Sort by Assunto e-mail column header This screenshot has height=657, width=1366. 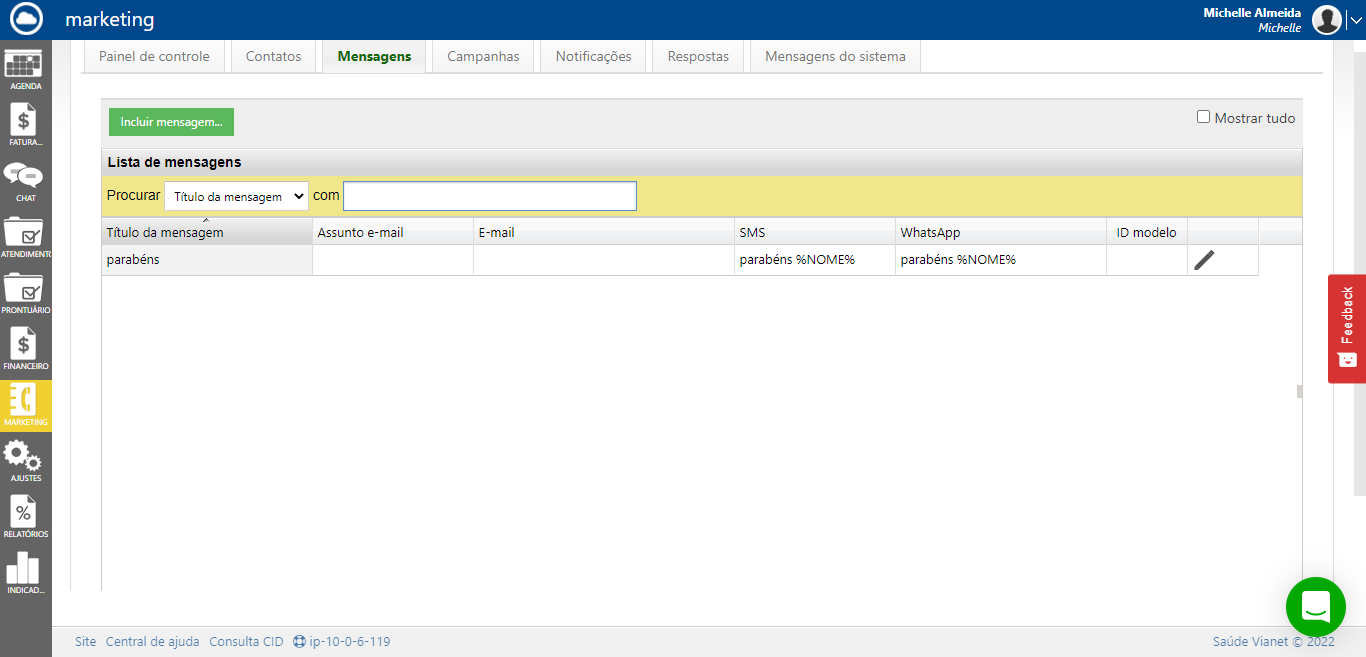(393, 232)
